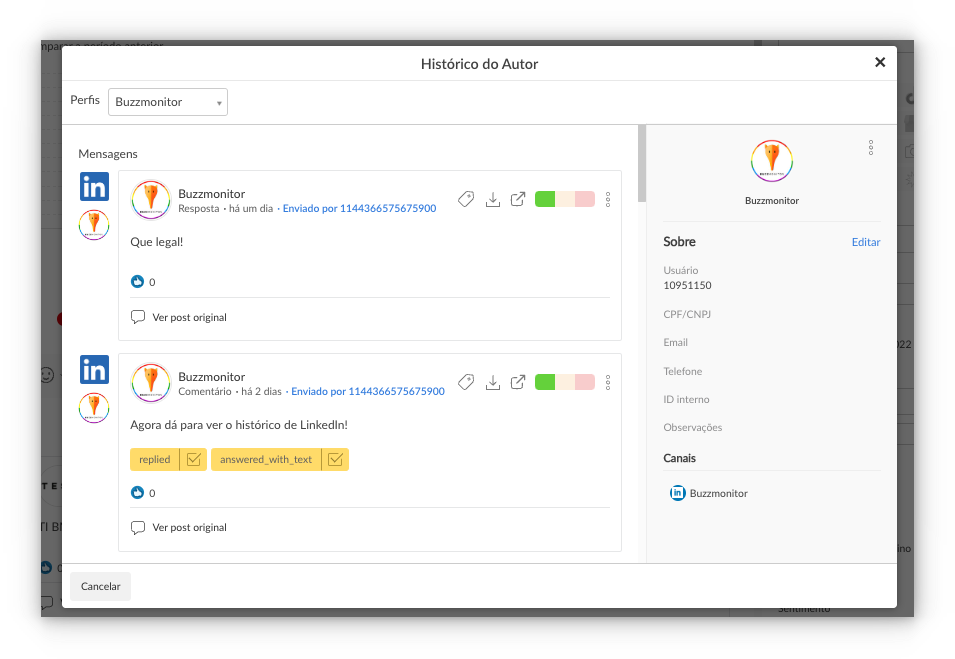Open the first message in external link
This screenshot has width=955, height=659.
point(518,199)
